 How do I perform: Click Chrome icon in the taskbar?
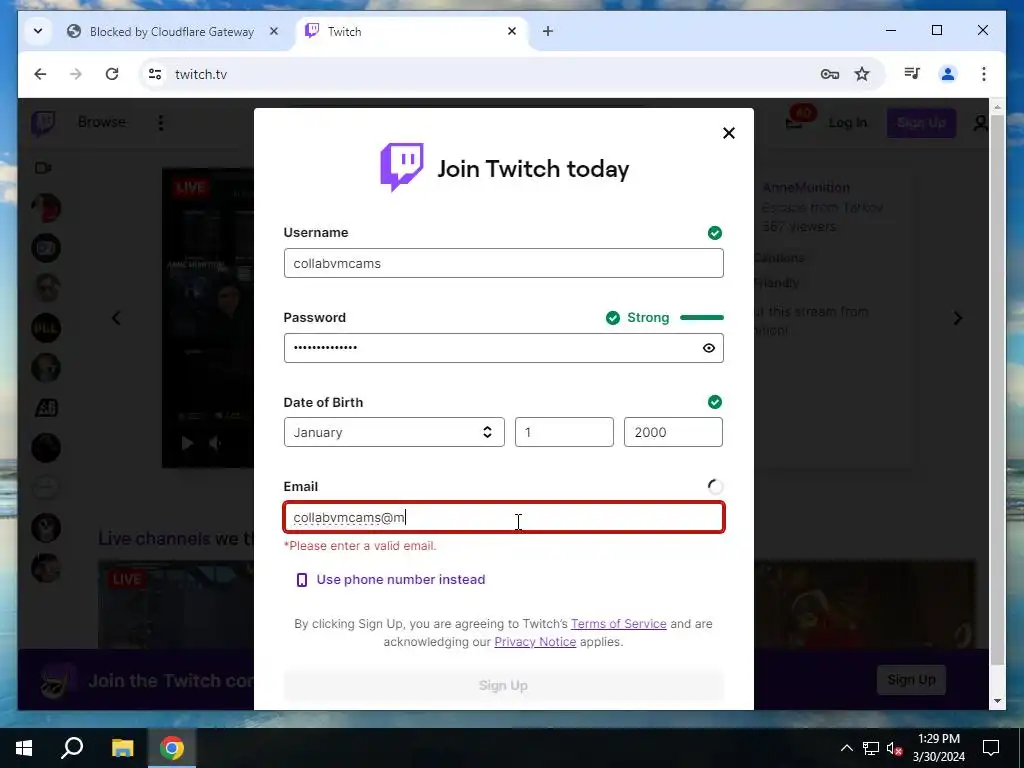[172, 748]
